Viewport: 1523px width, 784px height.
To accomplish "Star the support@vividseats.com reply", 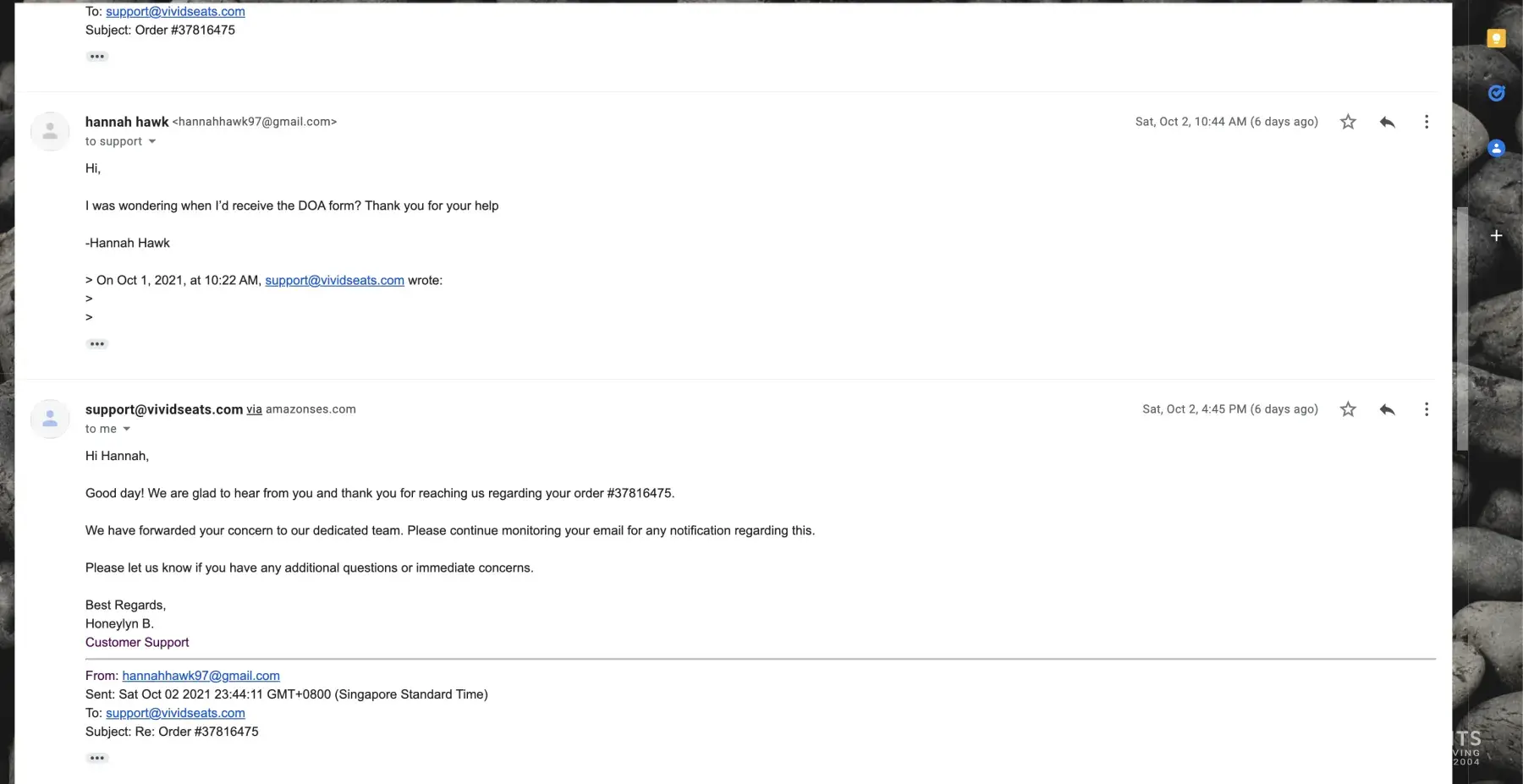I will click(x=1348, y=409).
